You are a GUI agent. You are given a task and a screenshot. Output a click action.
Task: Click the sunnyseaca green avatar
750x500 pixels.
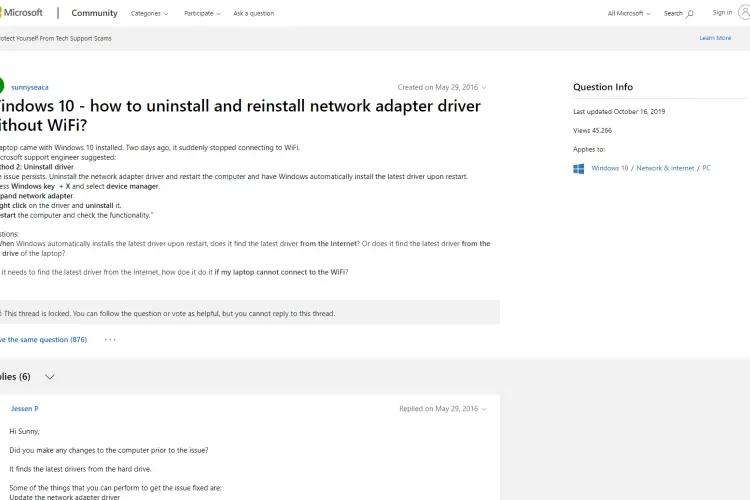[1, 86]
